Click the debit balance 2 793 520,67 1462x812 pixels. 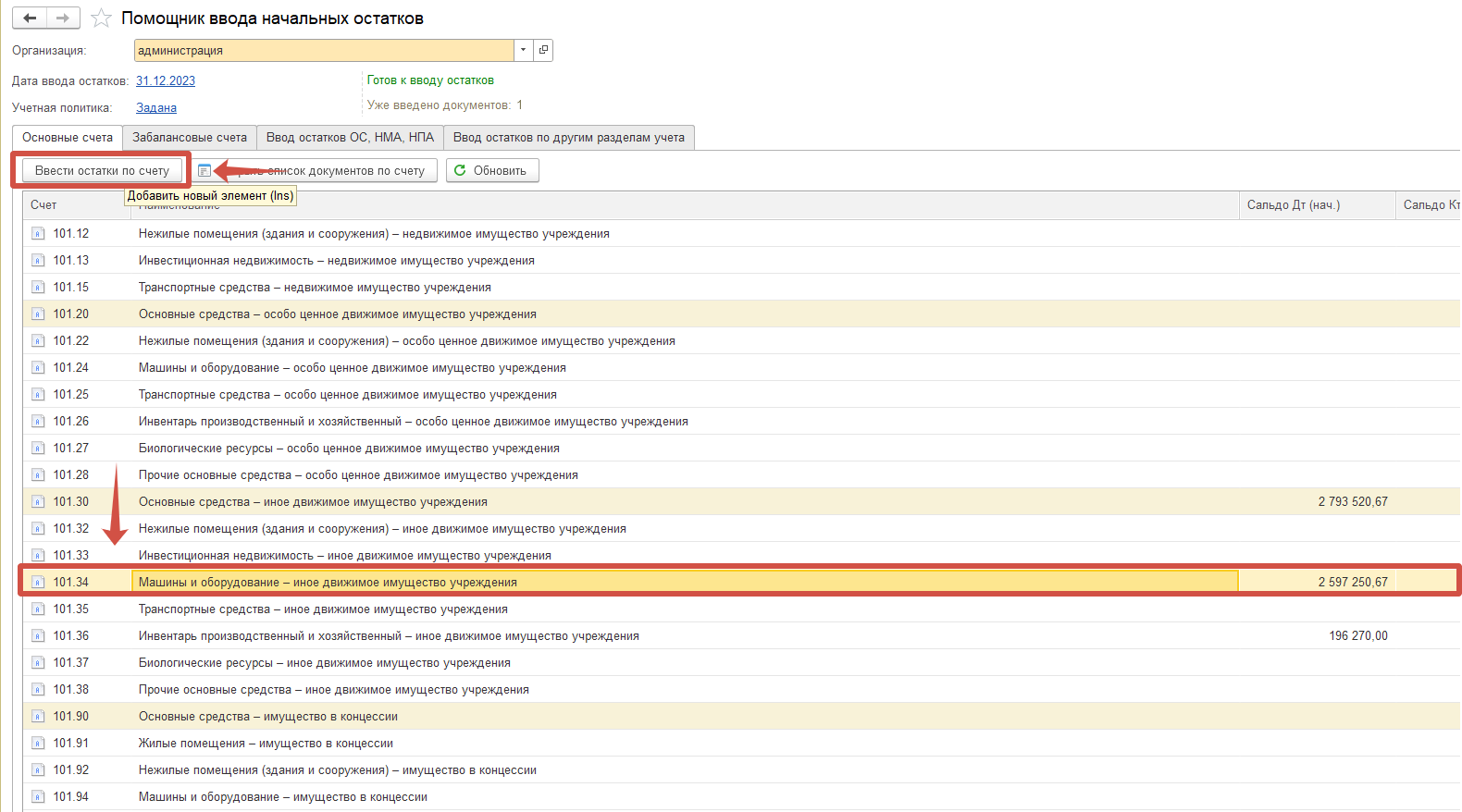click(x=1353, y=502)
